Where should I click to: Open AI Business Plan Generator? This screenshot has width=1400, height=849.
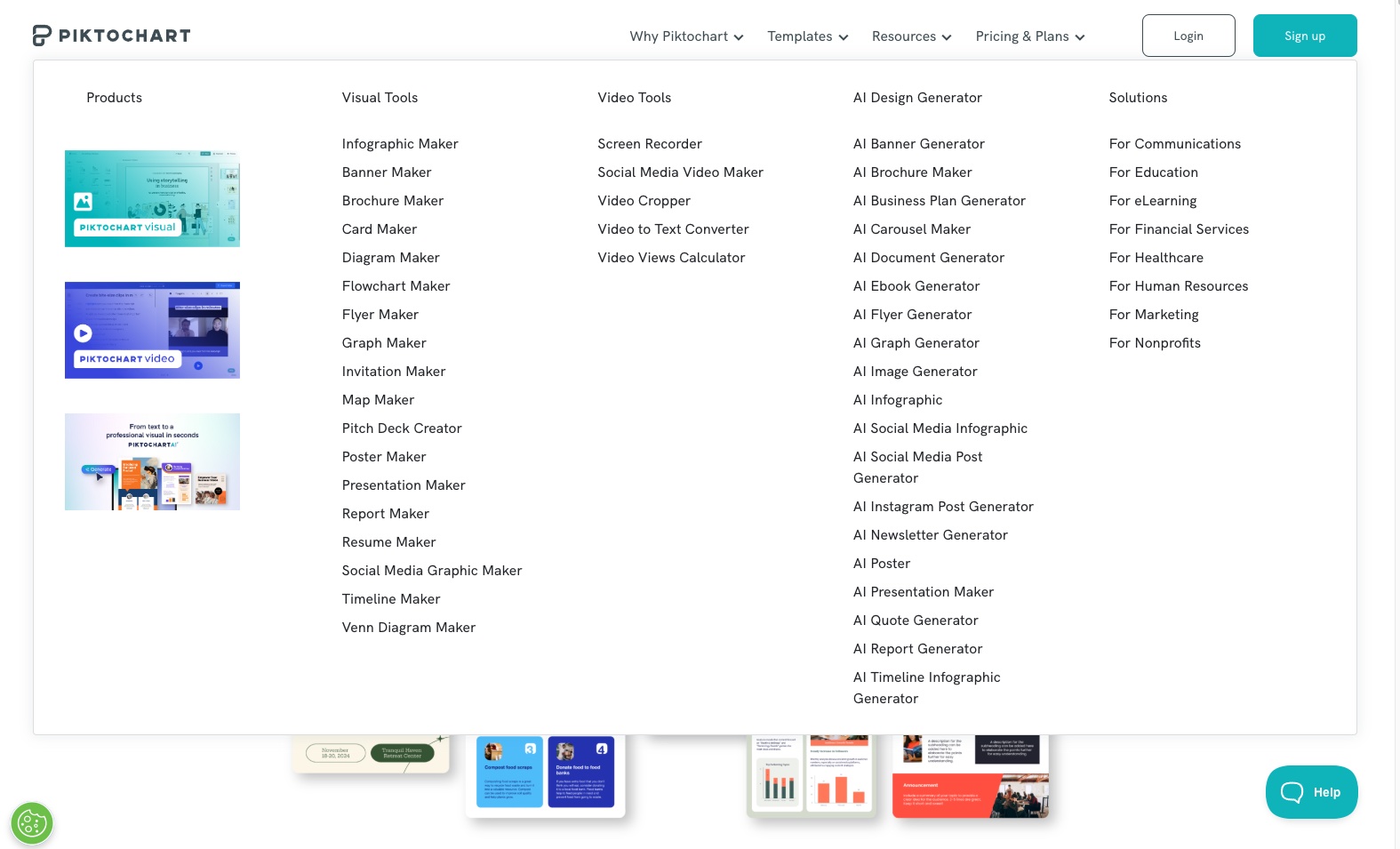point(940,201)
